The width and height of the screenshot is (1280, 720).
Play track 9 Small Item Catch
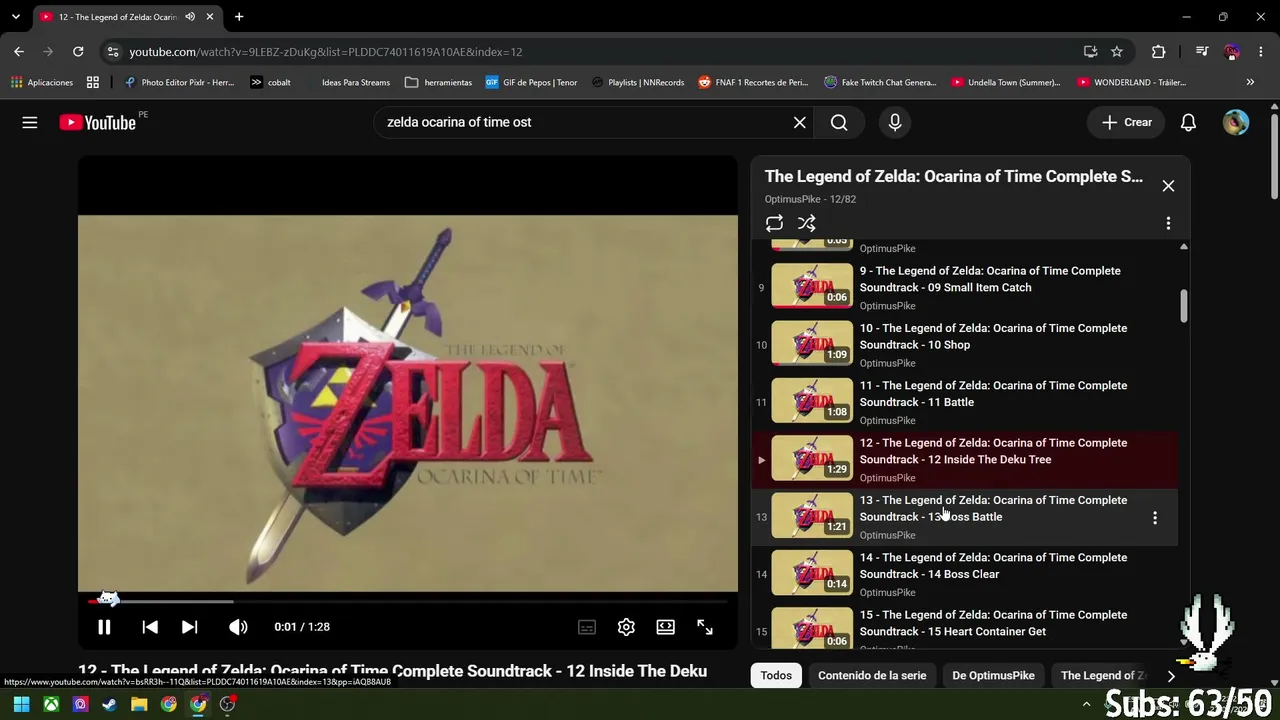point(965,288)
